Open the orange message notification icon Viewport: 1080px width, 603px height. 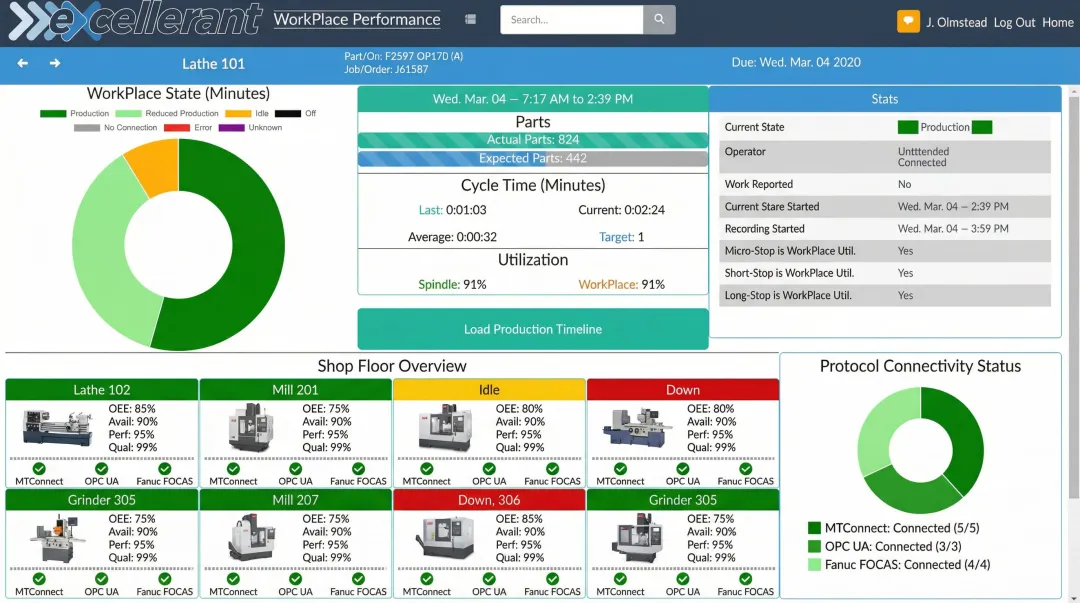click(908, 21)
